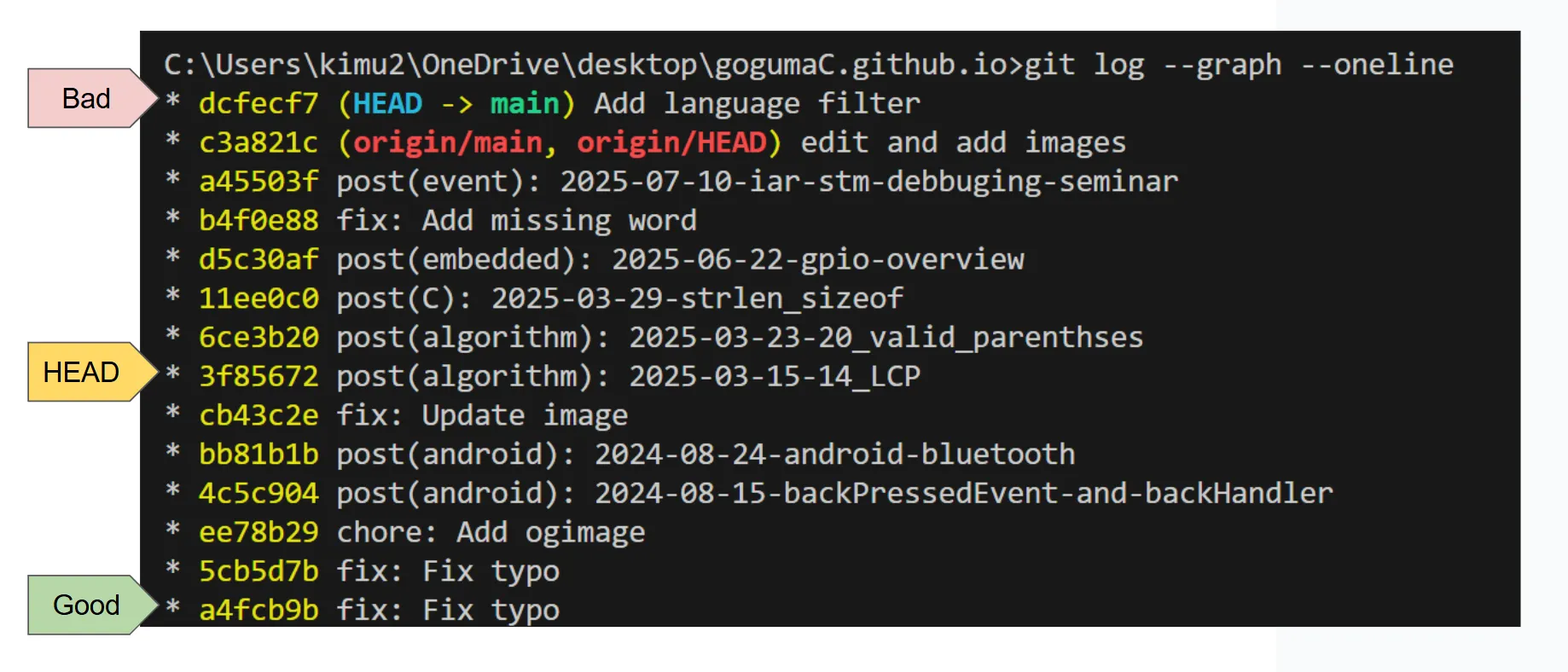Image resolution: width=1568 pixels, height=672 pixels.
Task: Select commit hash c3a821c
Action: click(x=258, y=142)
